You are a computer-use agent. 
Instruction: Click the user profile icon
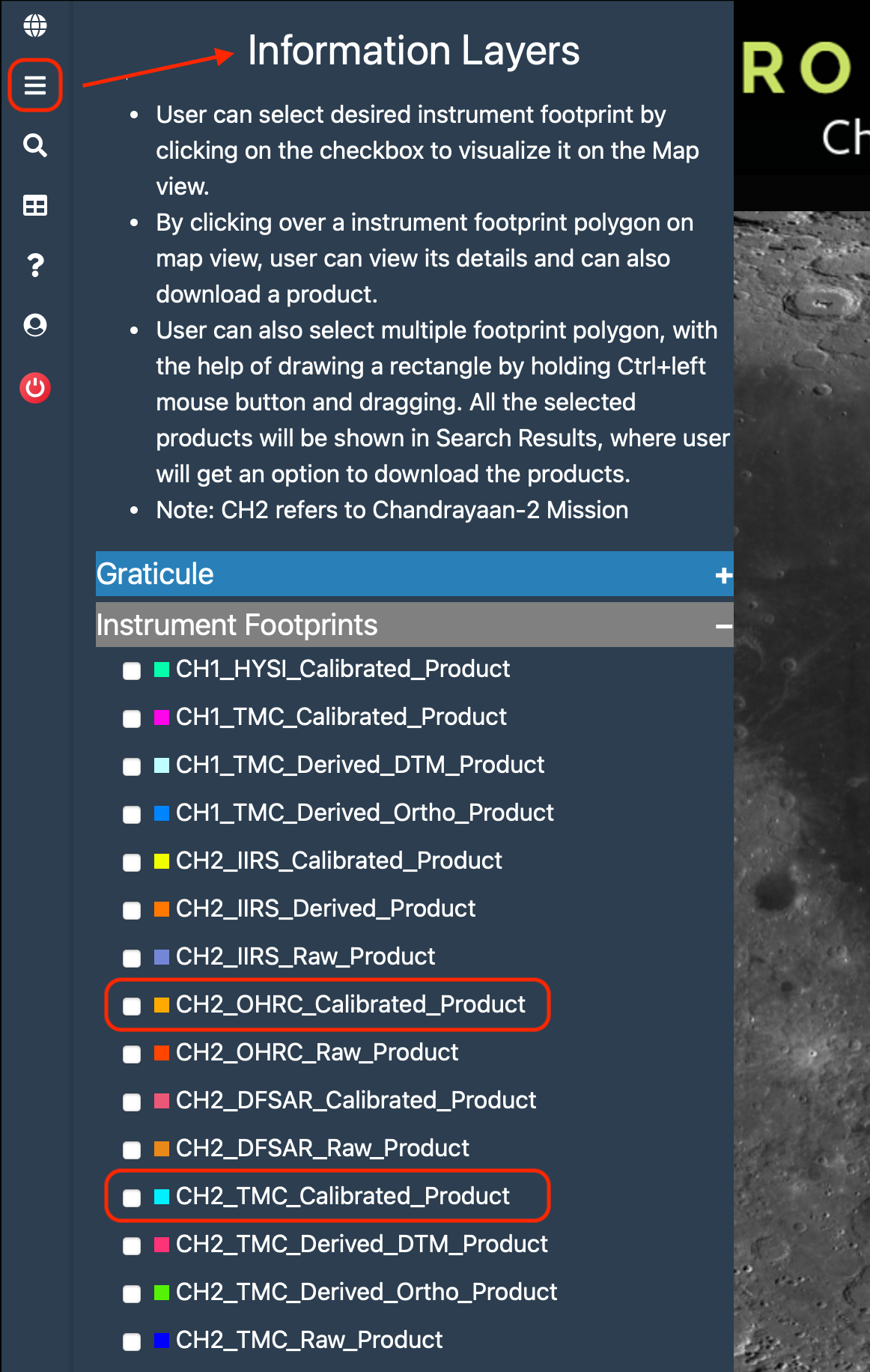pos(34,325)
